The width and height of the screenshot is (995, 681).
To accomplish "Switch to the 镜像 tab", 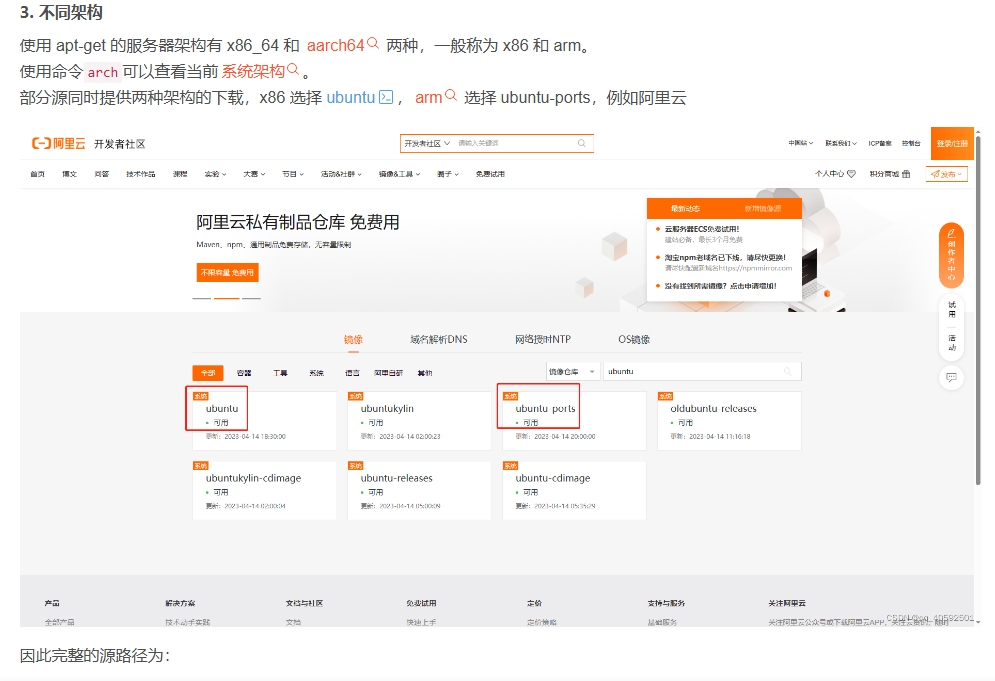I will tap(353, 340).
